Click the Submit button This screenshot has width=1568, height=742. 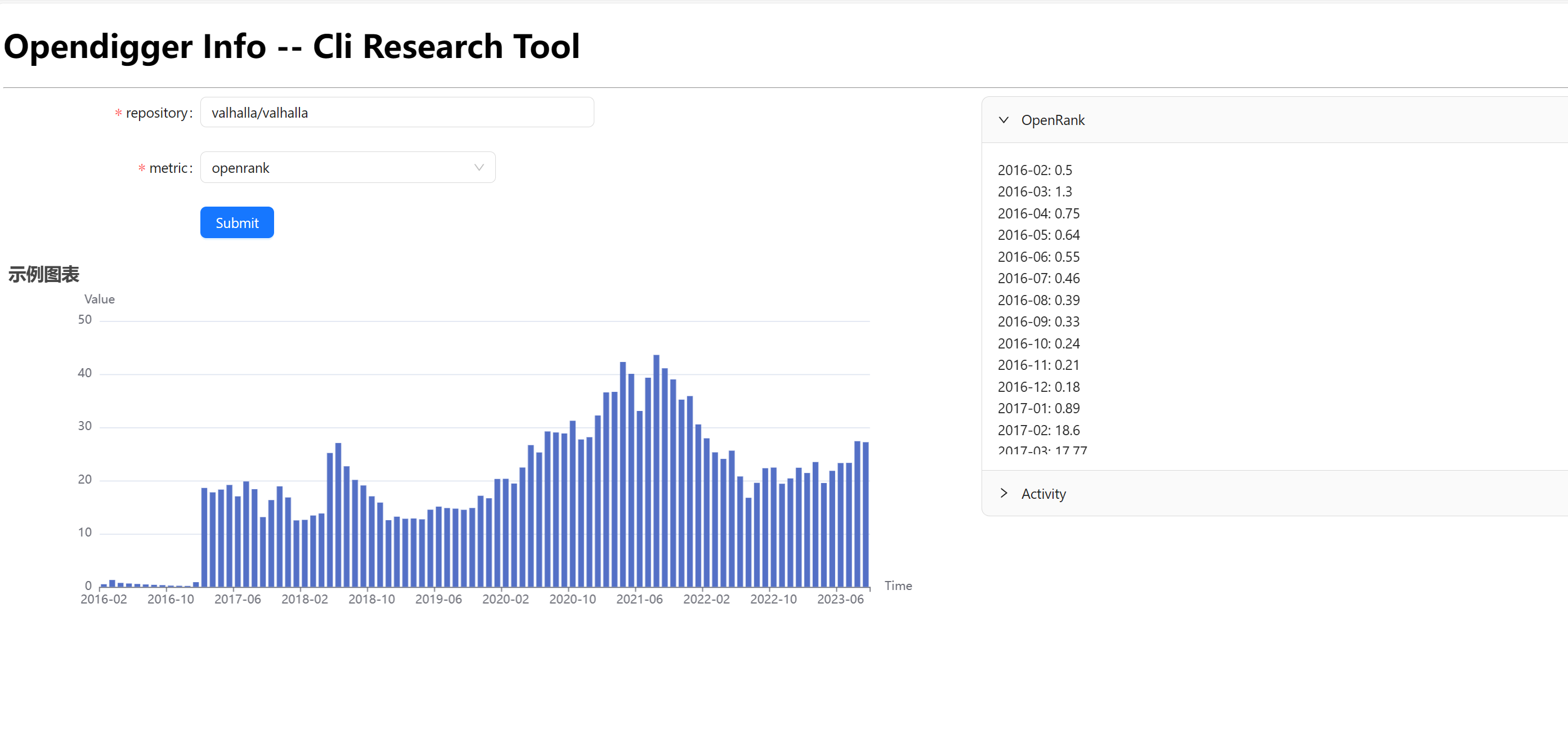click(x=237, y=223)
